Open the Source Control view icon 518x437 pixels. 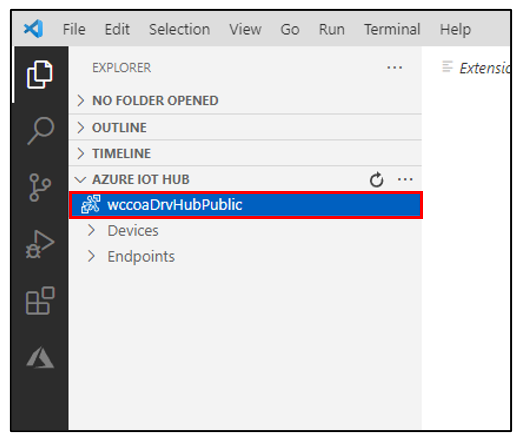click(40, 187)
